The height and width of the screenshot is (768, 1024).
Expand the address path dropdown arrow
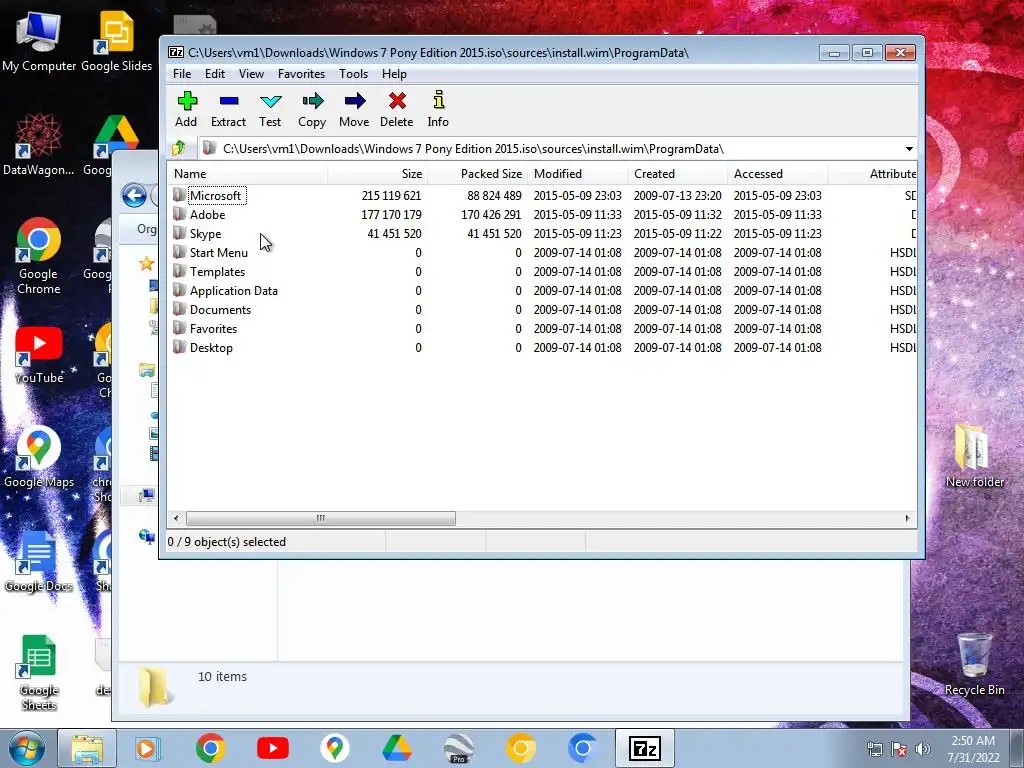pyautogui.click(x=908, y=149)
